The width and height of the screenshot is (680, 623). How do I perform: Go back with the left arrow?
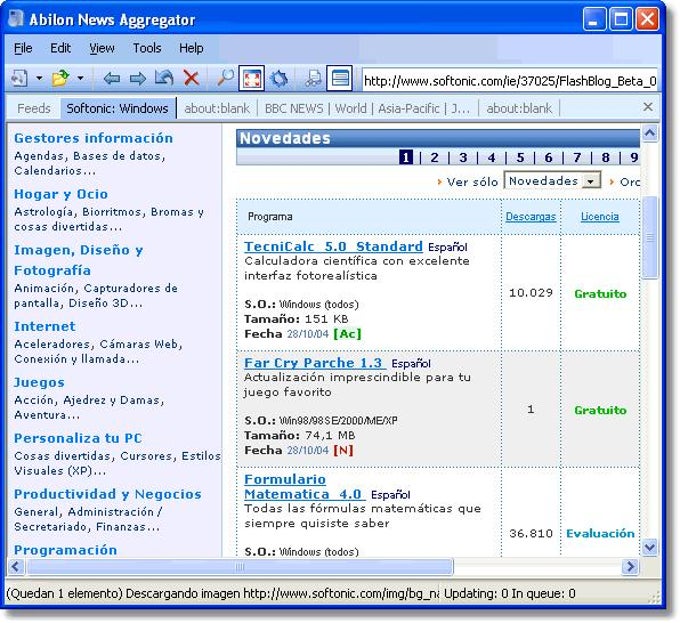pyautogui.click(x=112, y=78)
